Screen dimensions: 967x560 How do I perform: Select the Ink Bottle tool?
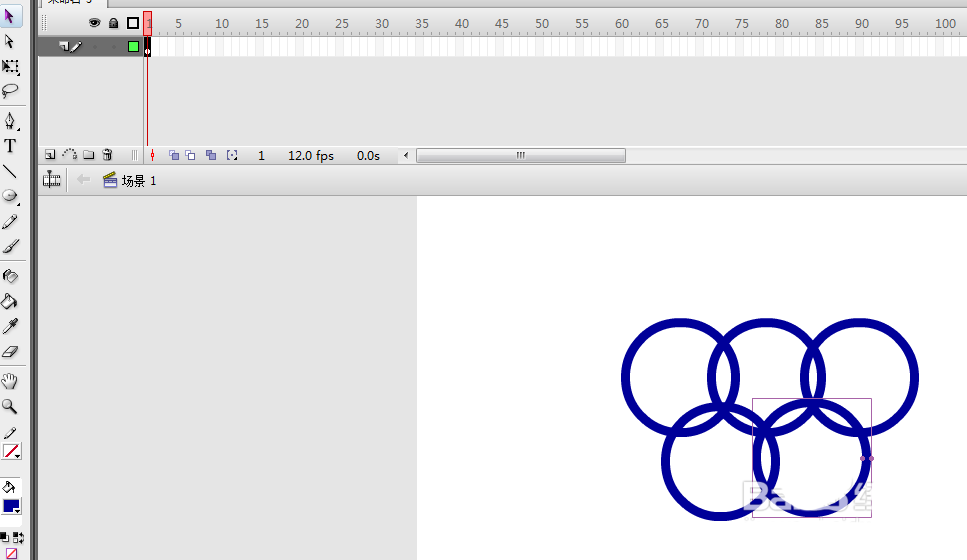point(10,276)
